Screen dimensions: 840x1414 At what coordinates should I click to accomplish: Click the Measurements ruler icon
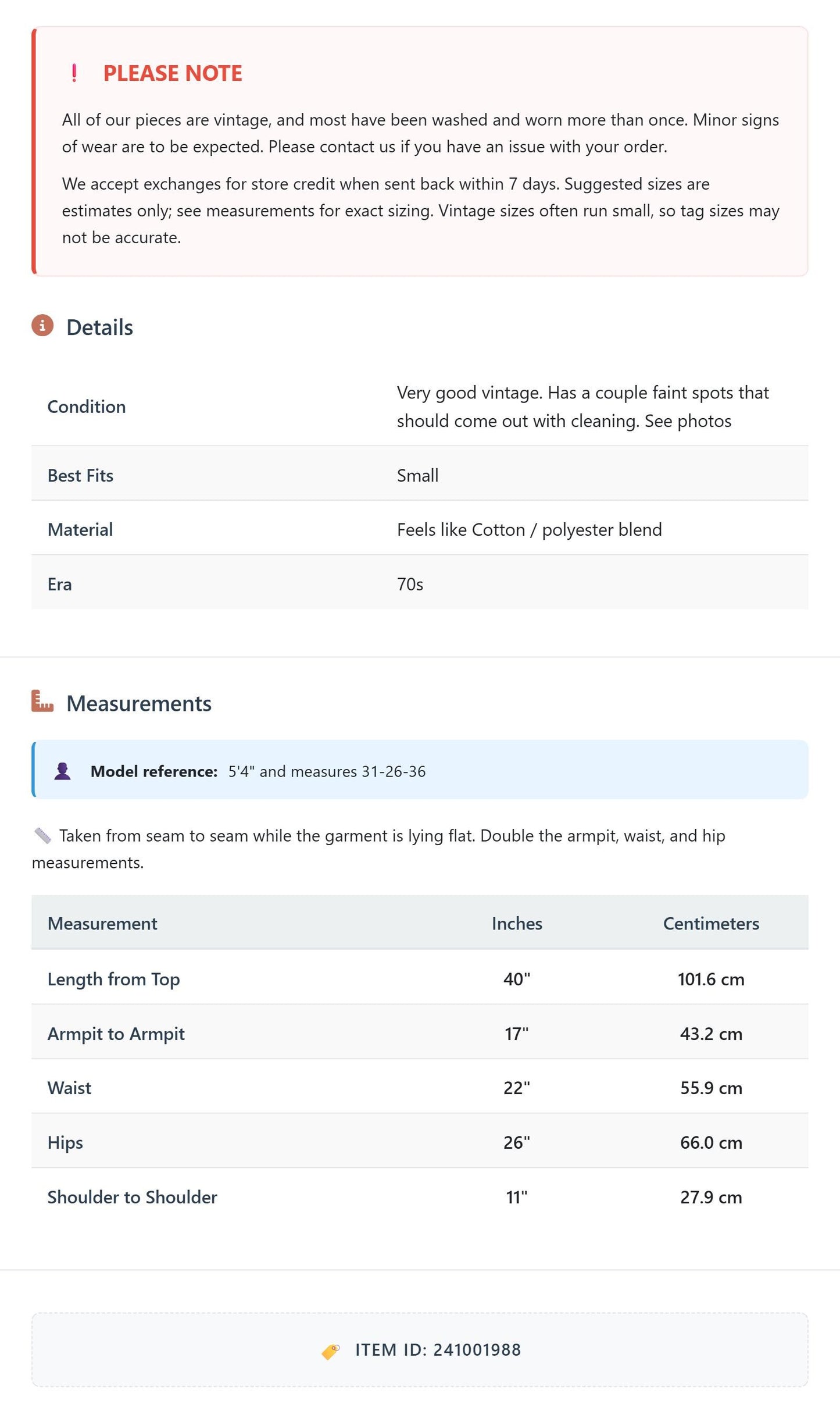coord(42,701)
